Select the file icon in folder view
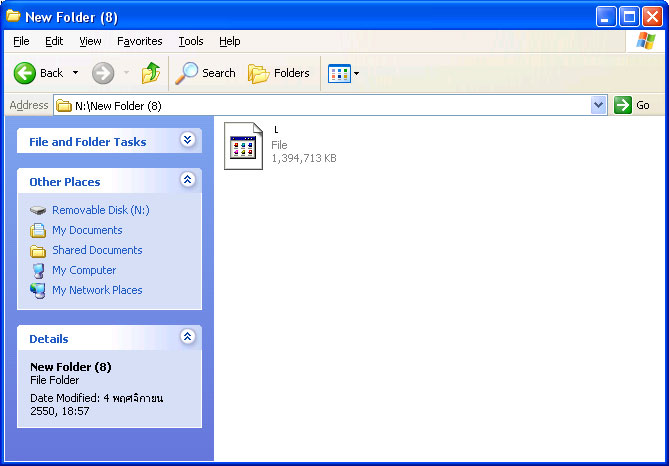The image size is (669, 466). coord(244,146)
